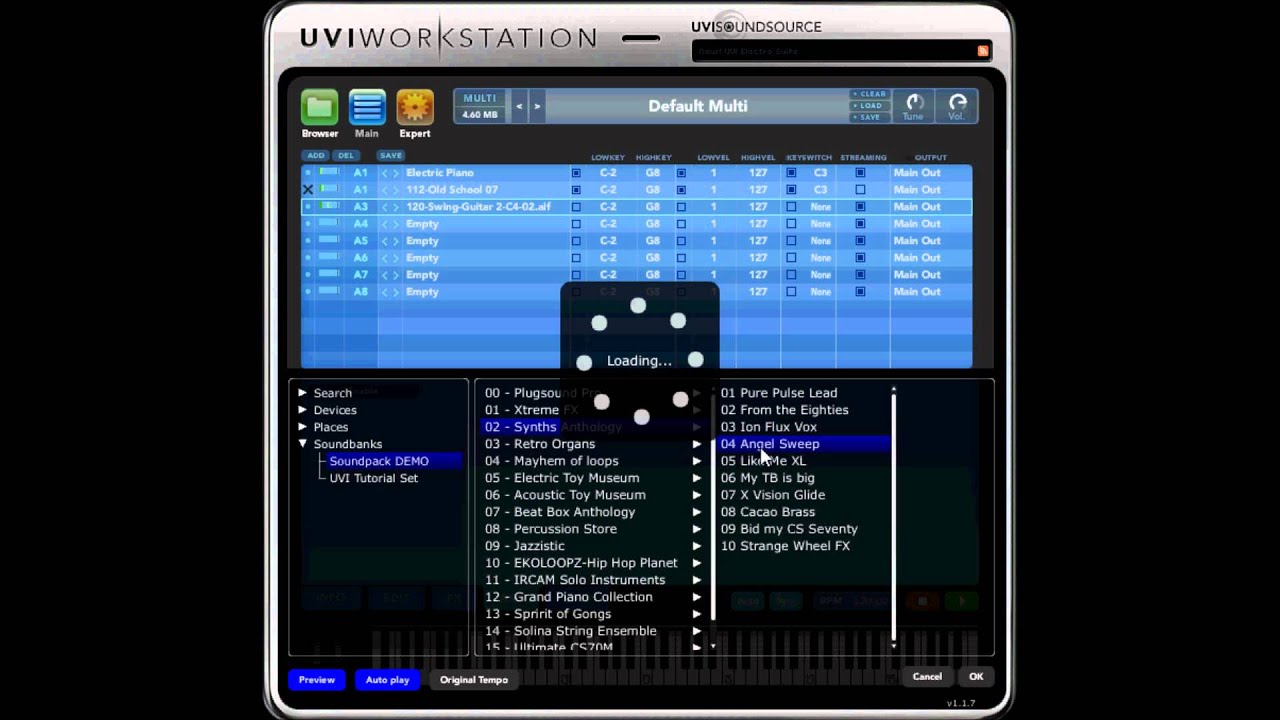Image resolution: width=1280 pixels, height=720 pixels.
Task: Collapse the Soundbanks tree node
Action: click(x=302, y=444)
